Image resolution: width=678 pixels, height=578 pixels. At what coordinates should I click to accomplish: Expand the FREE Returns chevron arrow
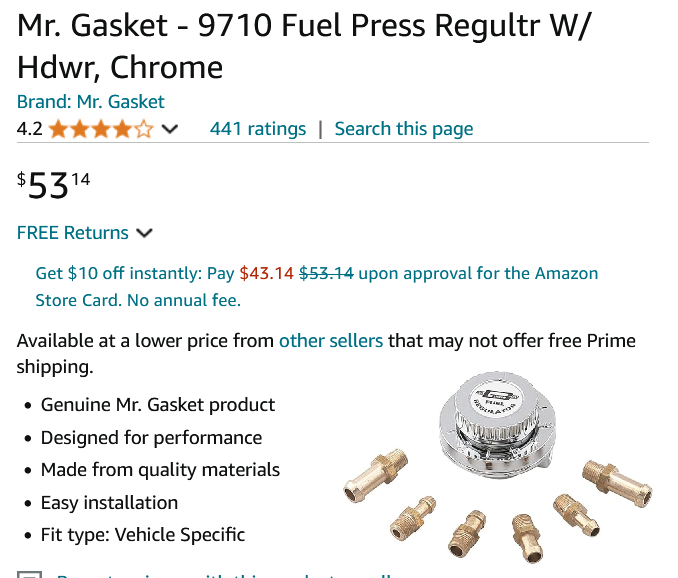pos(144,233)
